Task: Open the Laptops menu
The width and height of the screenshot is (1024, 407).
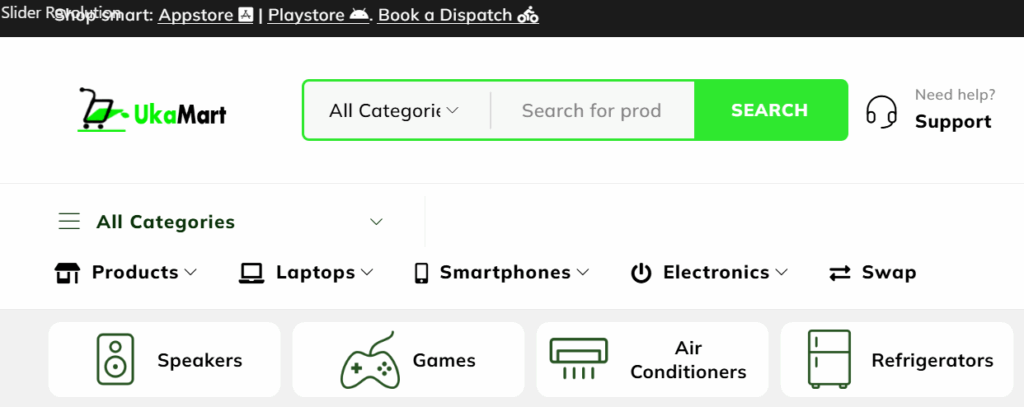Action: pyautogui.click(x=306, y=272)
